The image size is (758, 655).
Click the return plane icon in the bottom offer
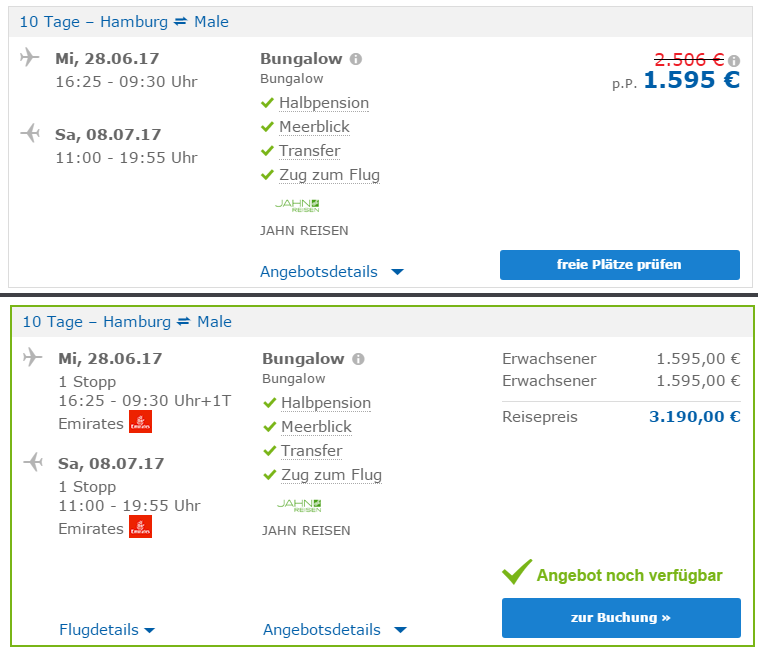pos(34,462)
